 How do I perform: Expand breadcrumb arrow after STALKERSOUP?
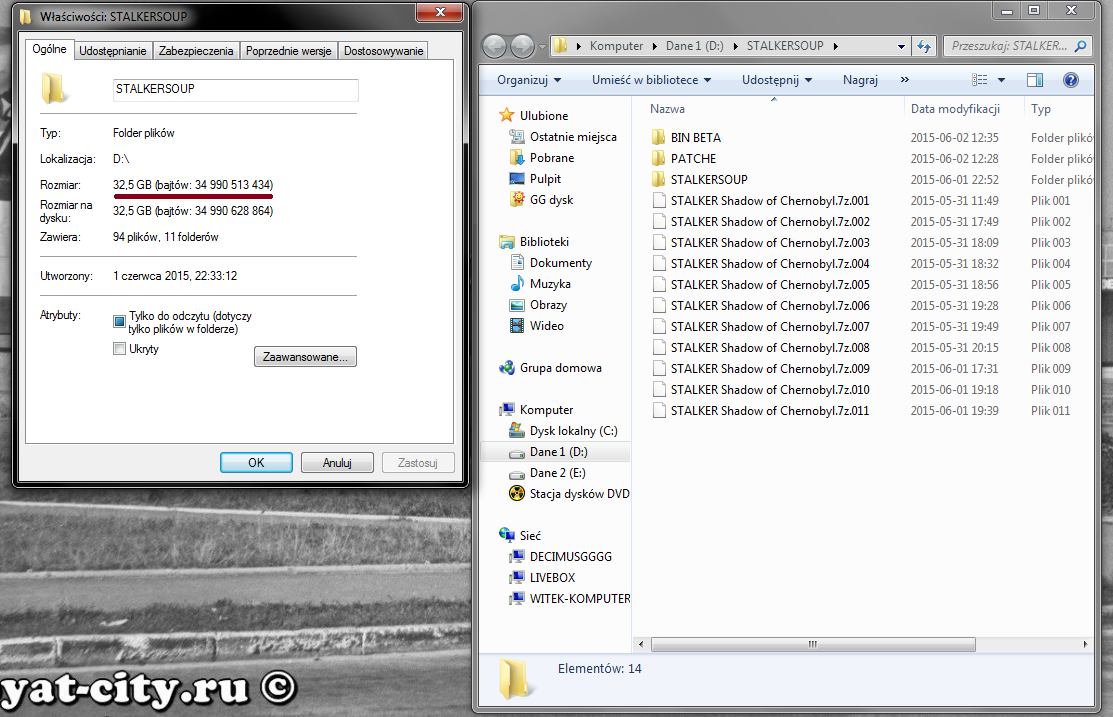click(x=836, y=46)
